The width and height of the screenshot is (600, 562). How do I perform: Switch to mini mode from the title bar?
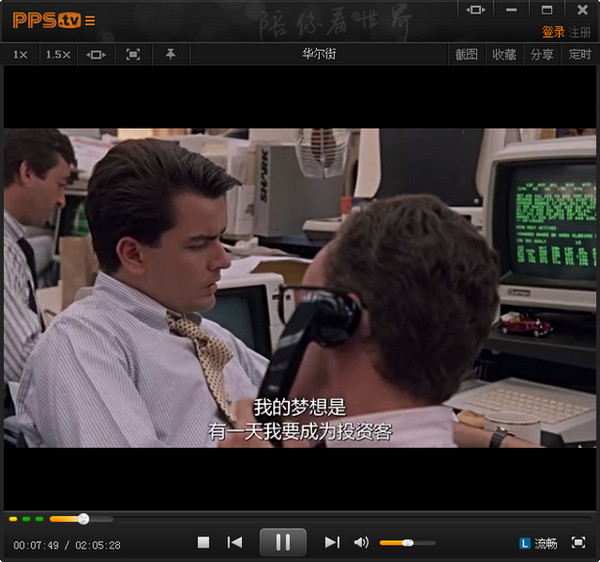476,10
